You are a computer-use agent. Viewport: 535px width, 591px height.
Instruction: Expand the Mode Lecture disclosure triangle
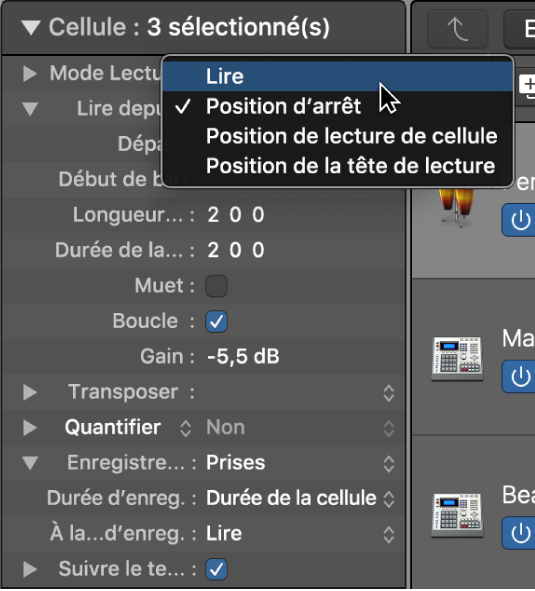[x=30, y=73]
